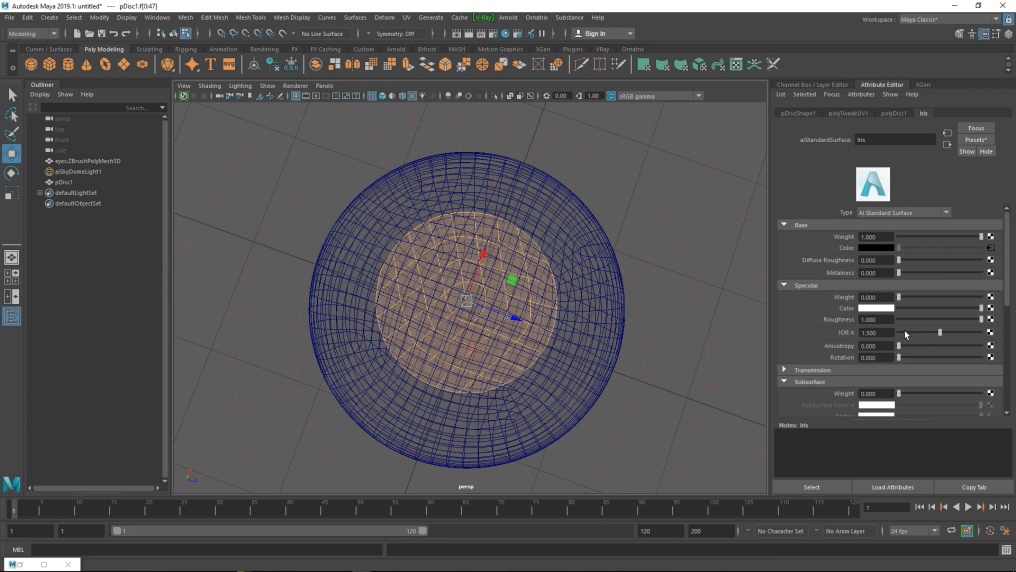Screen dimensions: 1016x572
Task: Switch to the polyDisc1 tab
Action: 893,113
